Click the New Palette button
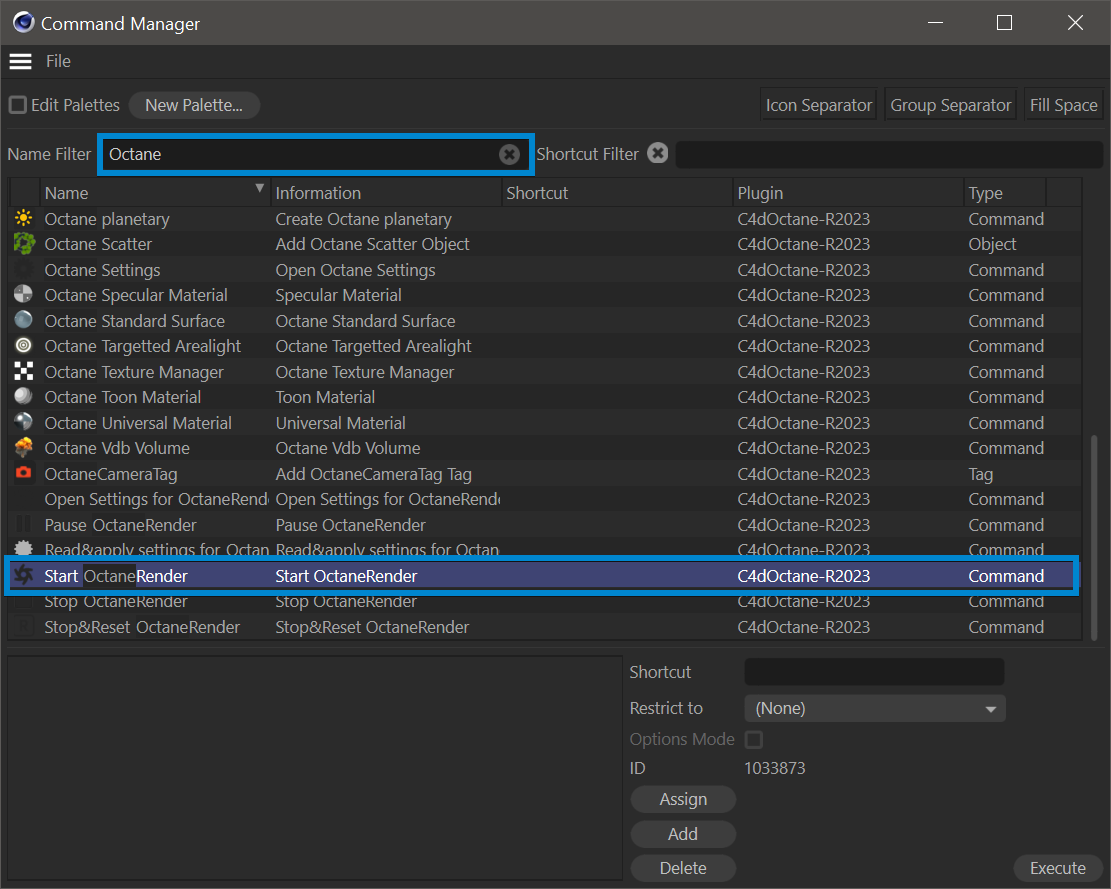This screenshot has height=889, width=1111. 194,105
